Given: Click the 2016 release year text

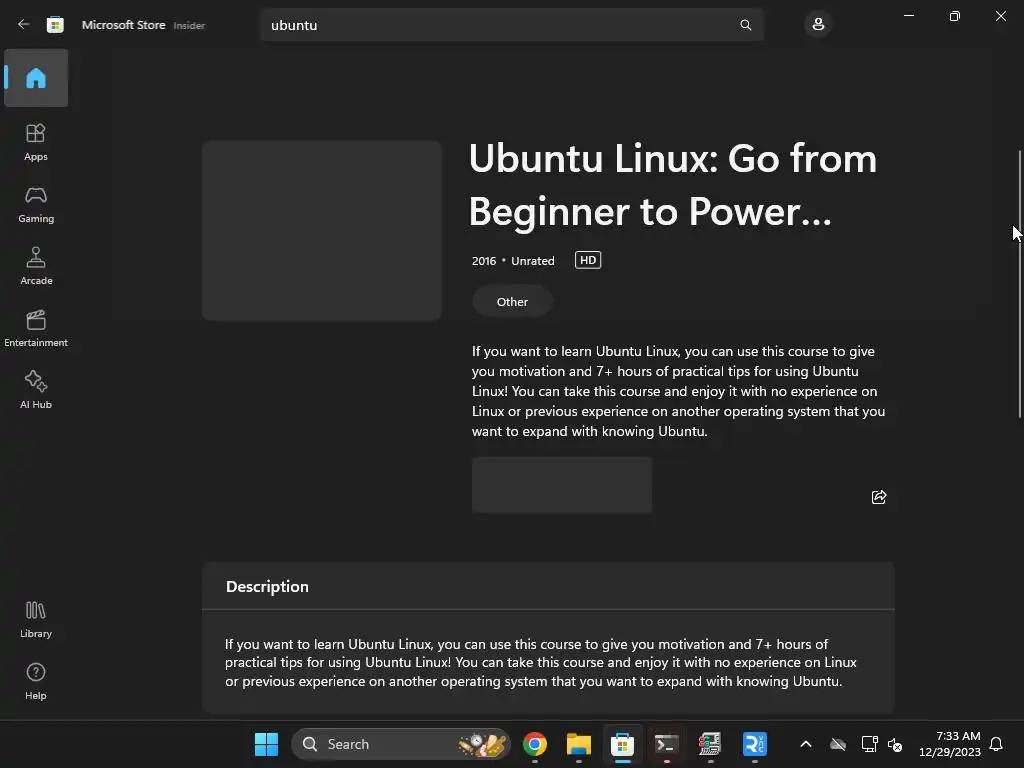Looking at the screenshot, I should tap(484, 261).
